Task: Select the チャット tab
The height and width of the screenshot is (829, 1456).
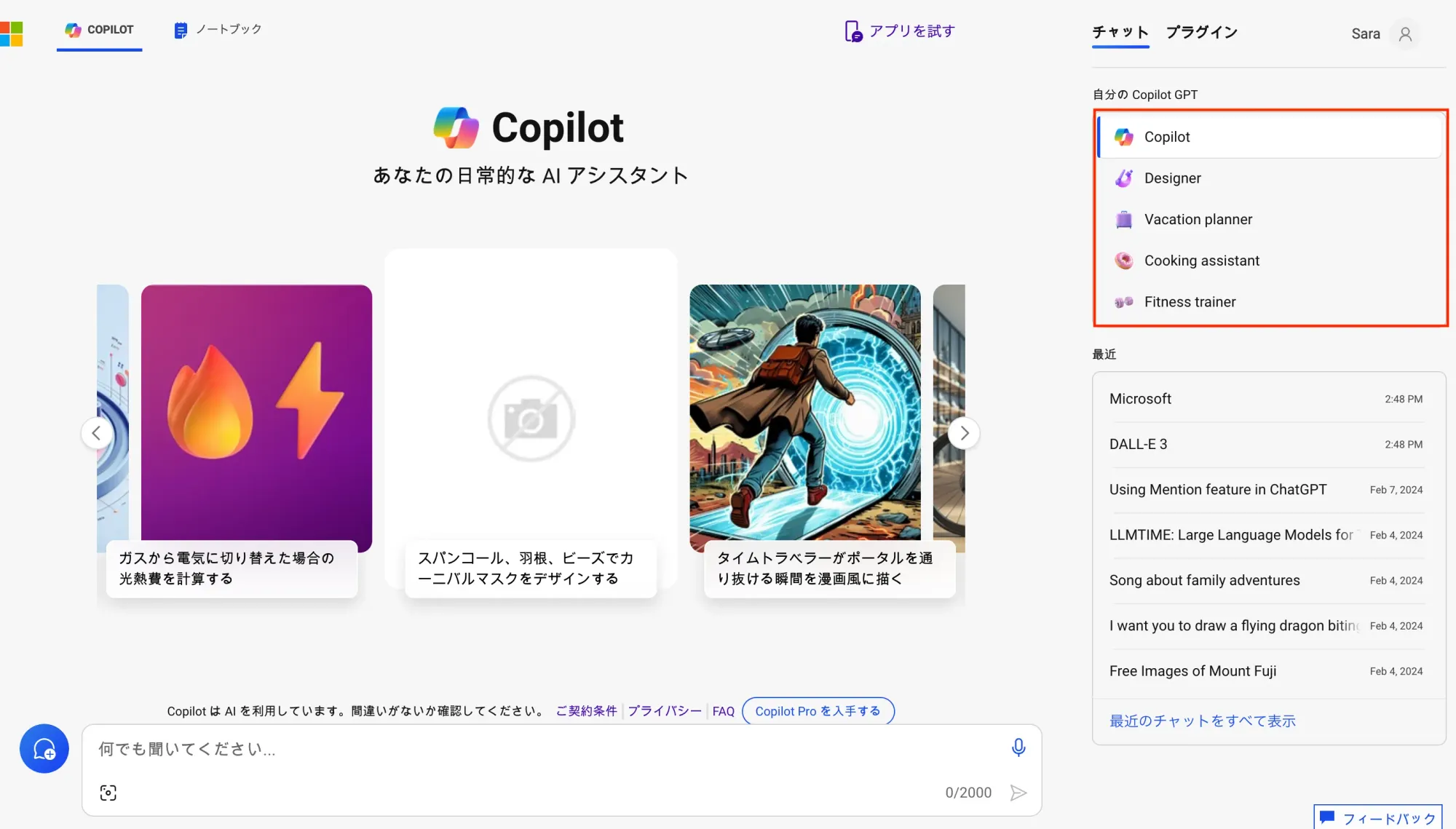Action: (x=1120, y=33)
